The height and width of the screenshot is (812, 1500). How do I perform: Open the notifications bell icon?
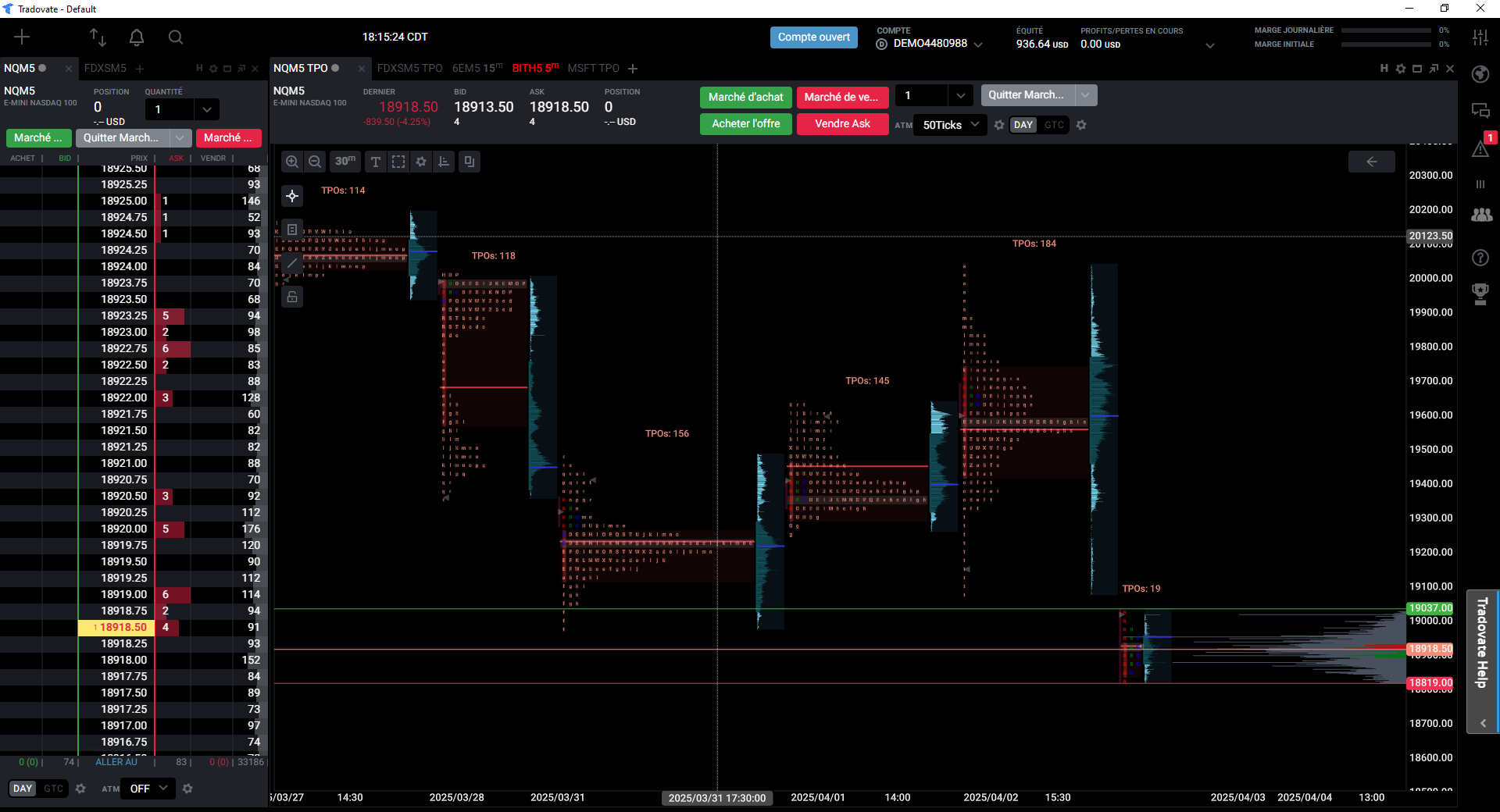[137, 37]
